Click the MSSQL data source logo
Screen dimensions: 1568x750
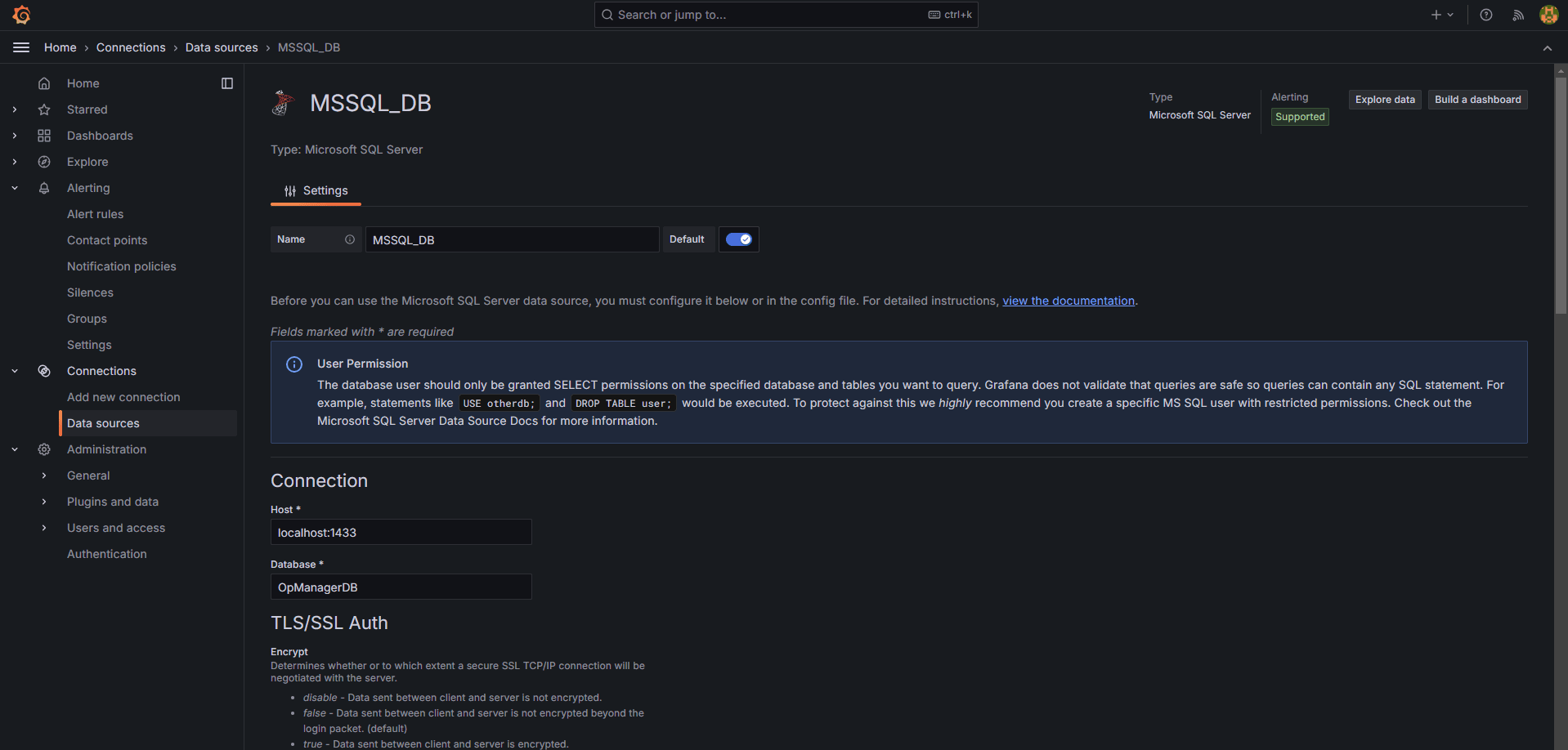point(283,103)
